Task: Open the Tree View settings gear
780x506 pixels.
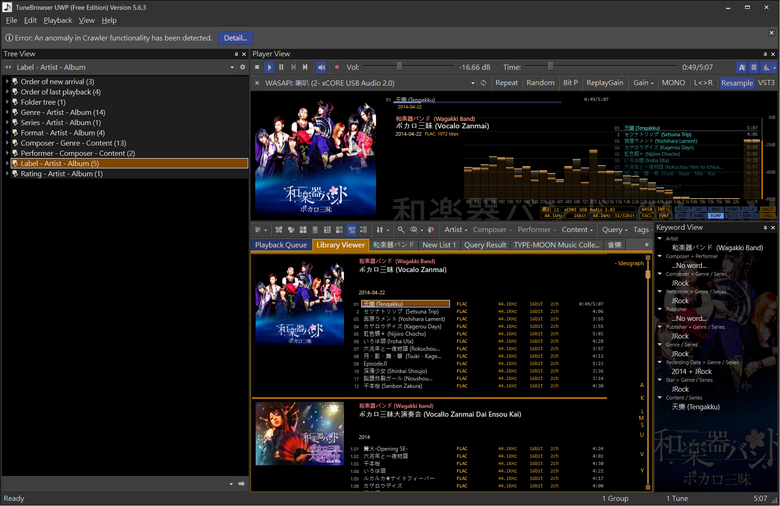Action: pyautogui.click(x=243, y=67)
